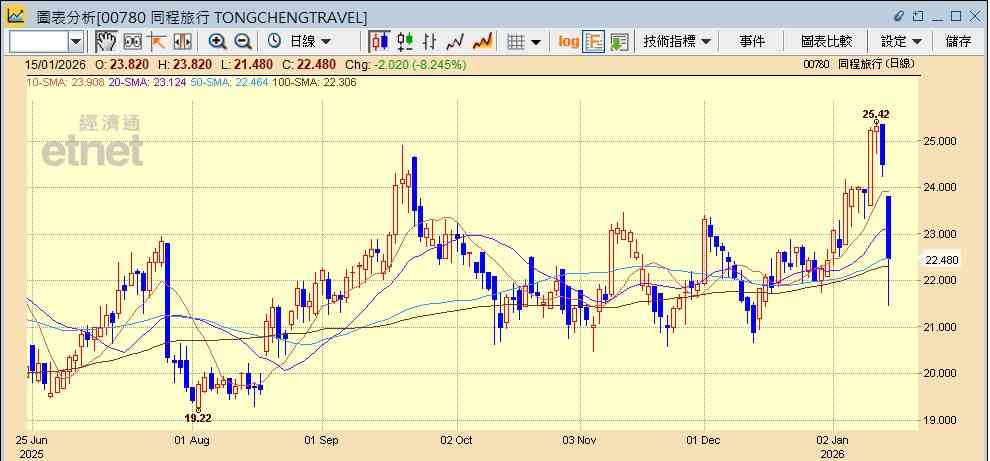Switch to green candlestick chart type
990x461 pixels.
point(405,42)
